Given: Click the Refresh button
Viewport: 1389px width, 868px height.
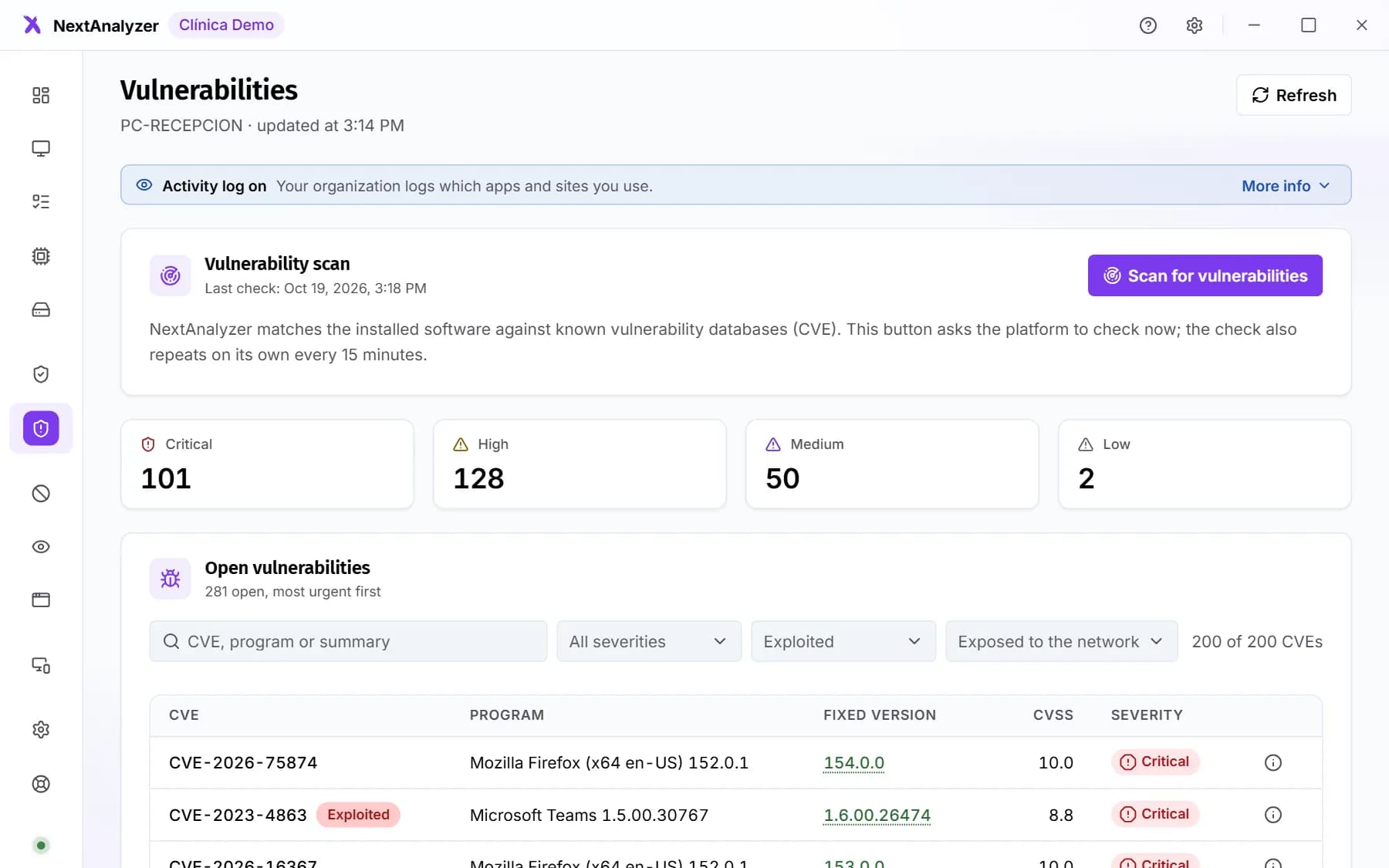Looking at the screenshot, I should (1294, 95).
